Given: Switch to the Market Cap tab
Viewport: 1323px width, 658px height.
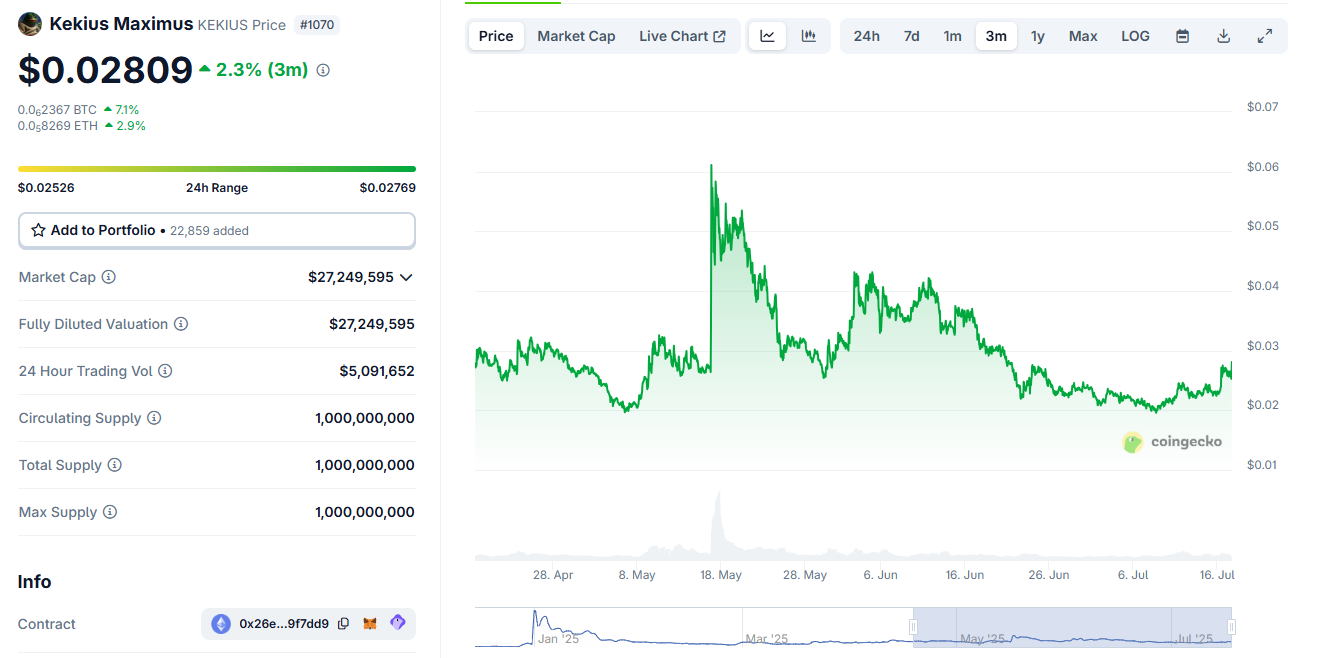Looking at the screenshot, I should click(576, 35).
